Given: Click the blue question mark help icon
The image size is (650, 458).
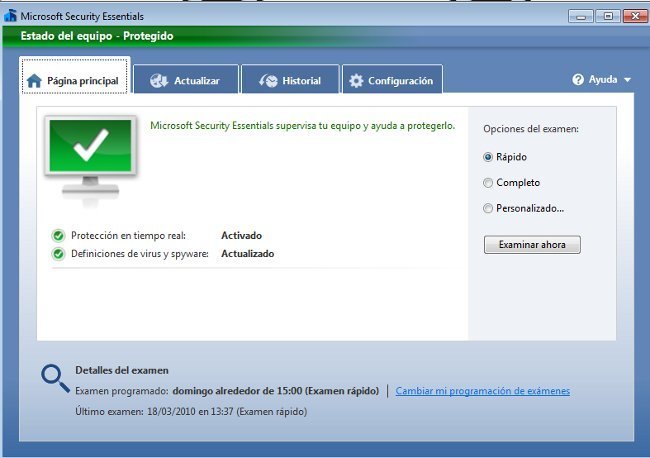Looking at the screenshot, I should pos(578,80).
